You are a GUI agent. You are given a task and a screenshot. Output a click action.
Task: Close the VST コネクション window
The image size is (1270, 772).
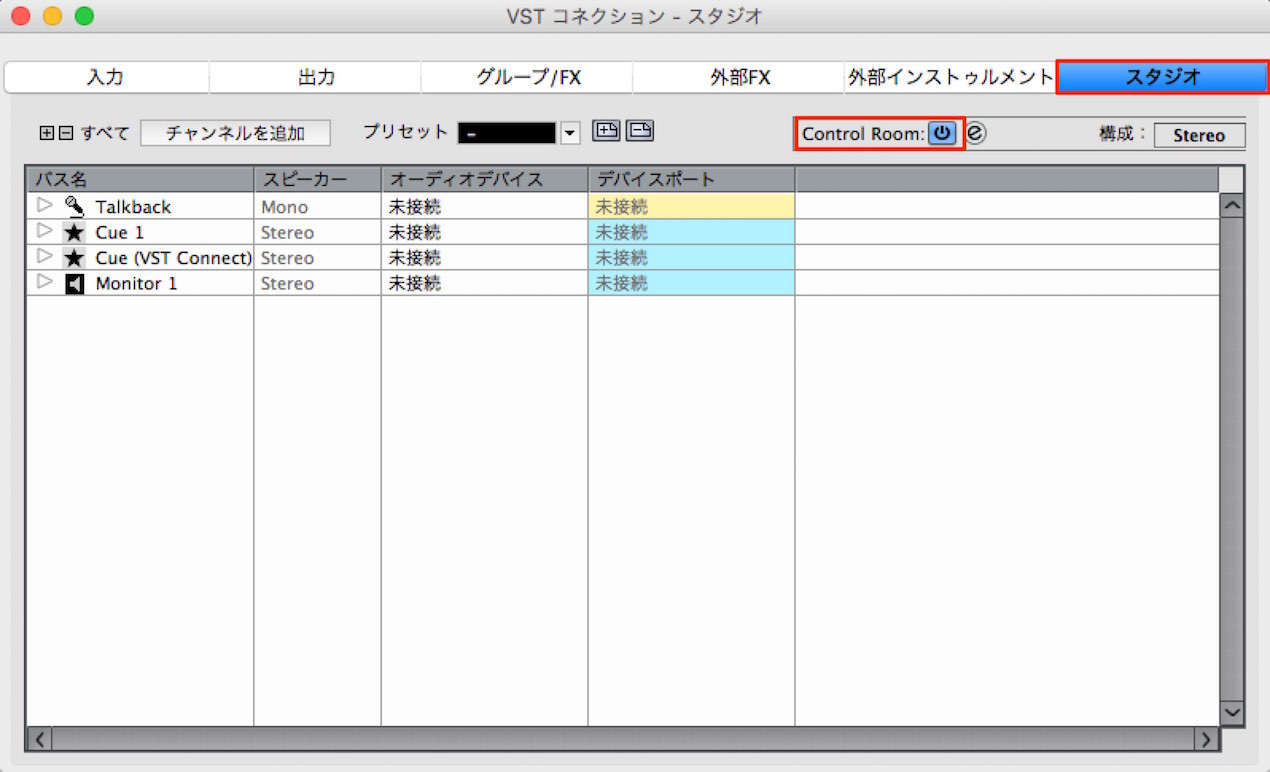tap(21, 16)
